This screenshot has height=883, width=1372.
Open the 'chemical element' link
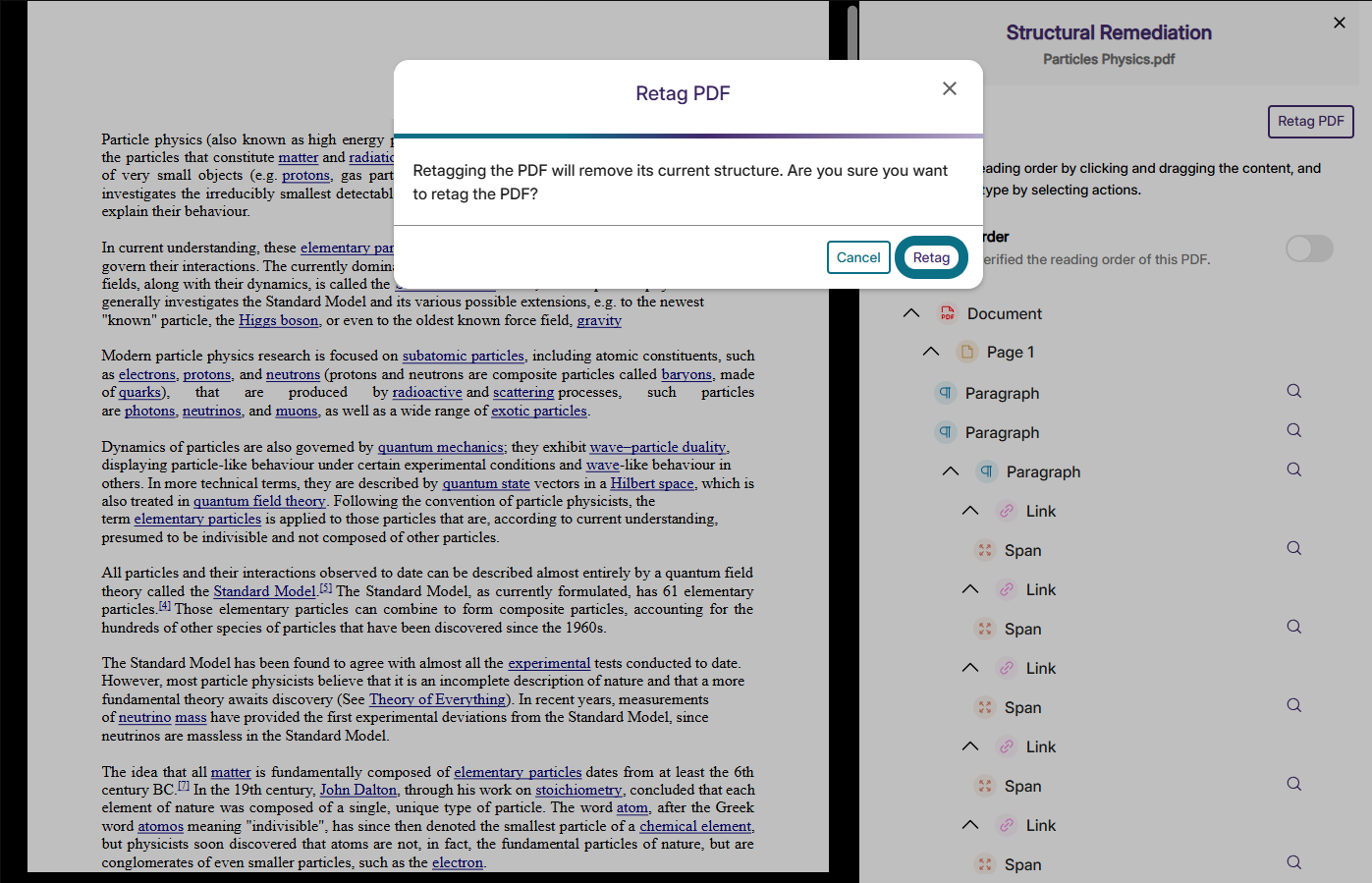pos(695,826)
